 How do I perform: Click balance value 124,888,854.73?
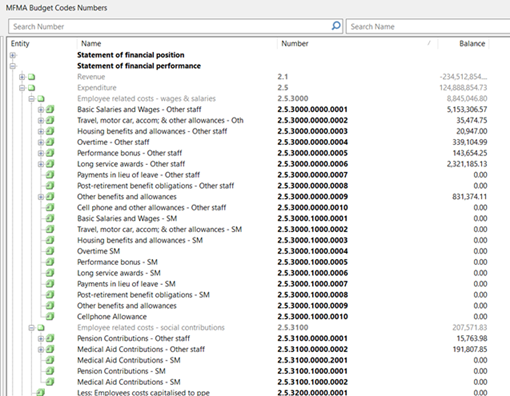[463, 88]
